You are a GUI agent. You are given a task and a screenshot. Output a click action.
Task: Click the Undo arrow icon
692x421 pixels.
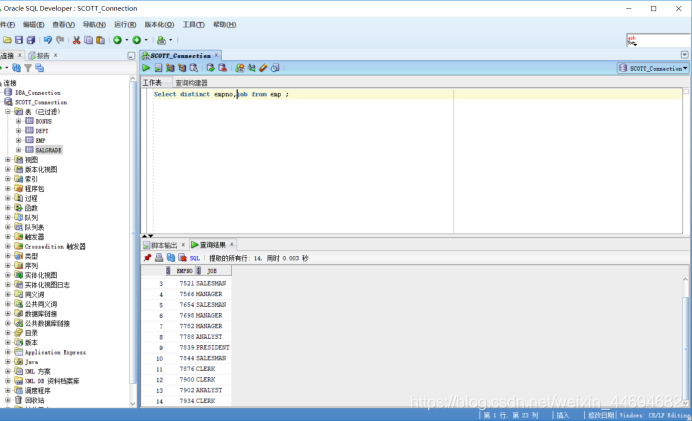(48, 40)
